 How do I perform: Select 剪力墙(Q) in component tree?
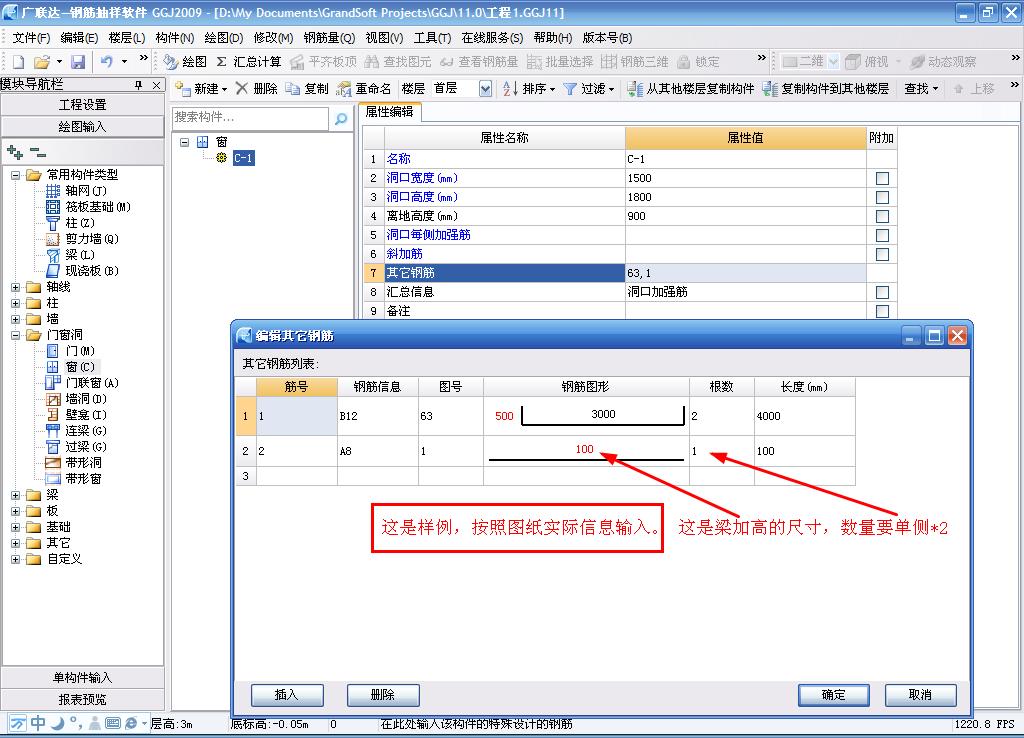click(92, 239)
